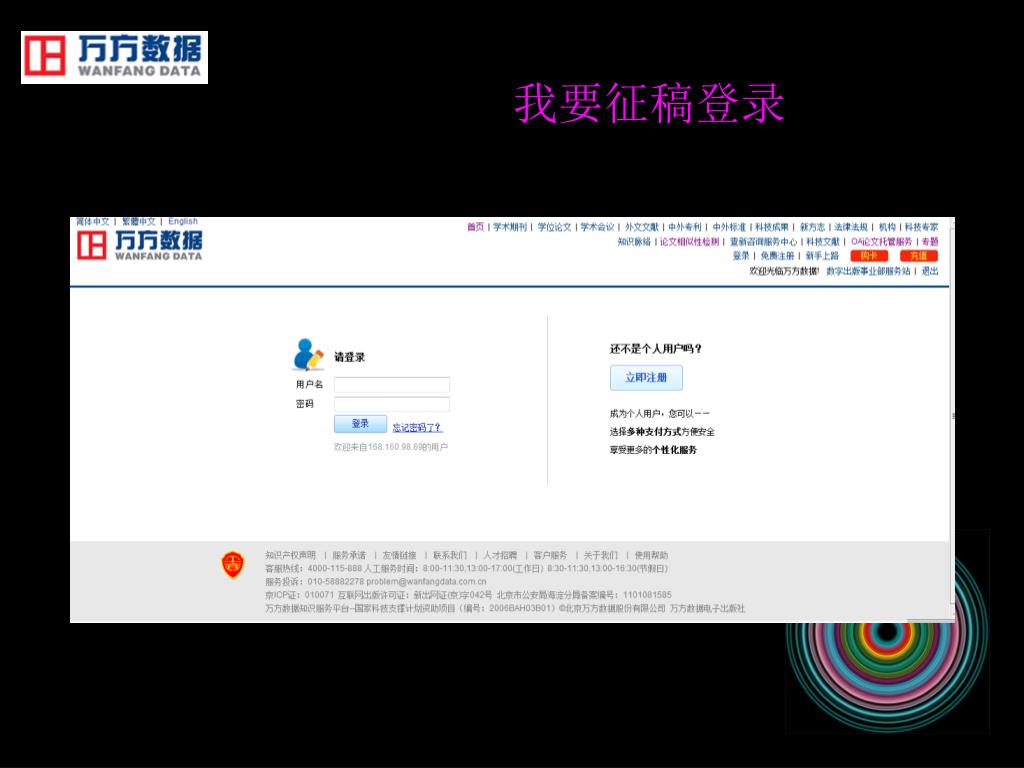The image size is (1024, 768).
Task: Open 机构 in the top navigation
Action: click(887, 227)
